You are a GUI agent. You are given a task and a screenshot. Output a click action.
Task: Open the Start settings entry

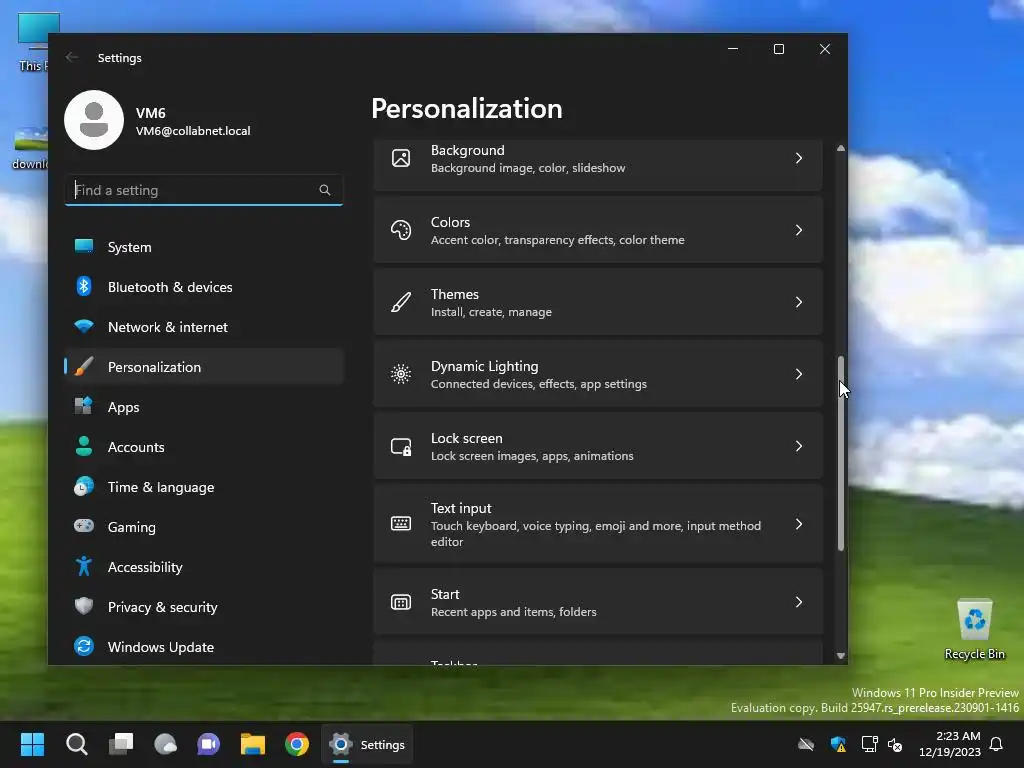click(598, 602)
